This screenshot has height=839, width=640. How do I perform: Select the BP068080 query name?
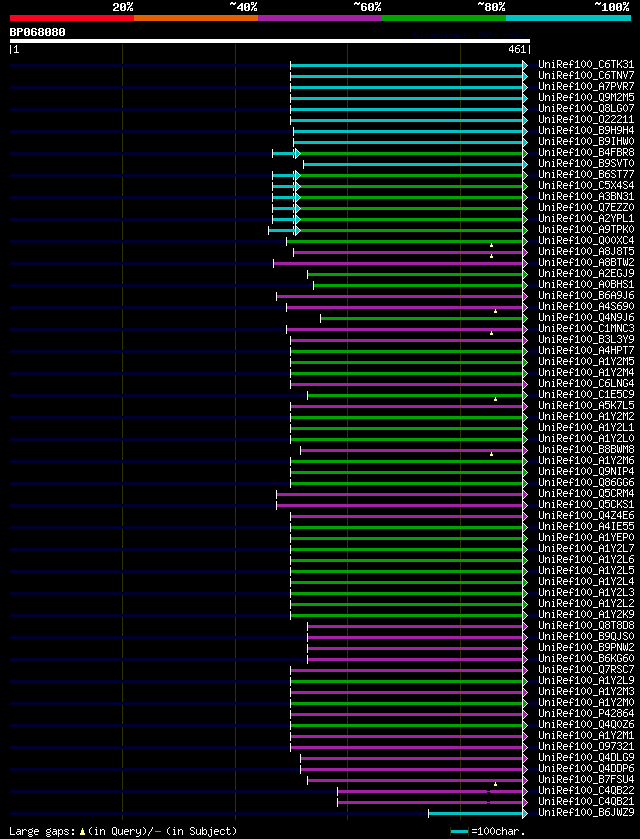pyautogui.click(x=37, y=32)
